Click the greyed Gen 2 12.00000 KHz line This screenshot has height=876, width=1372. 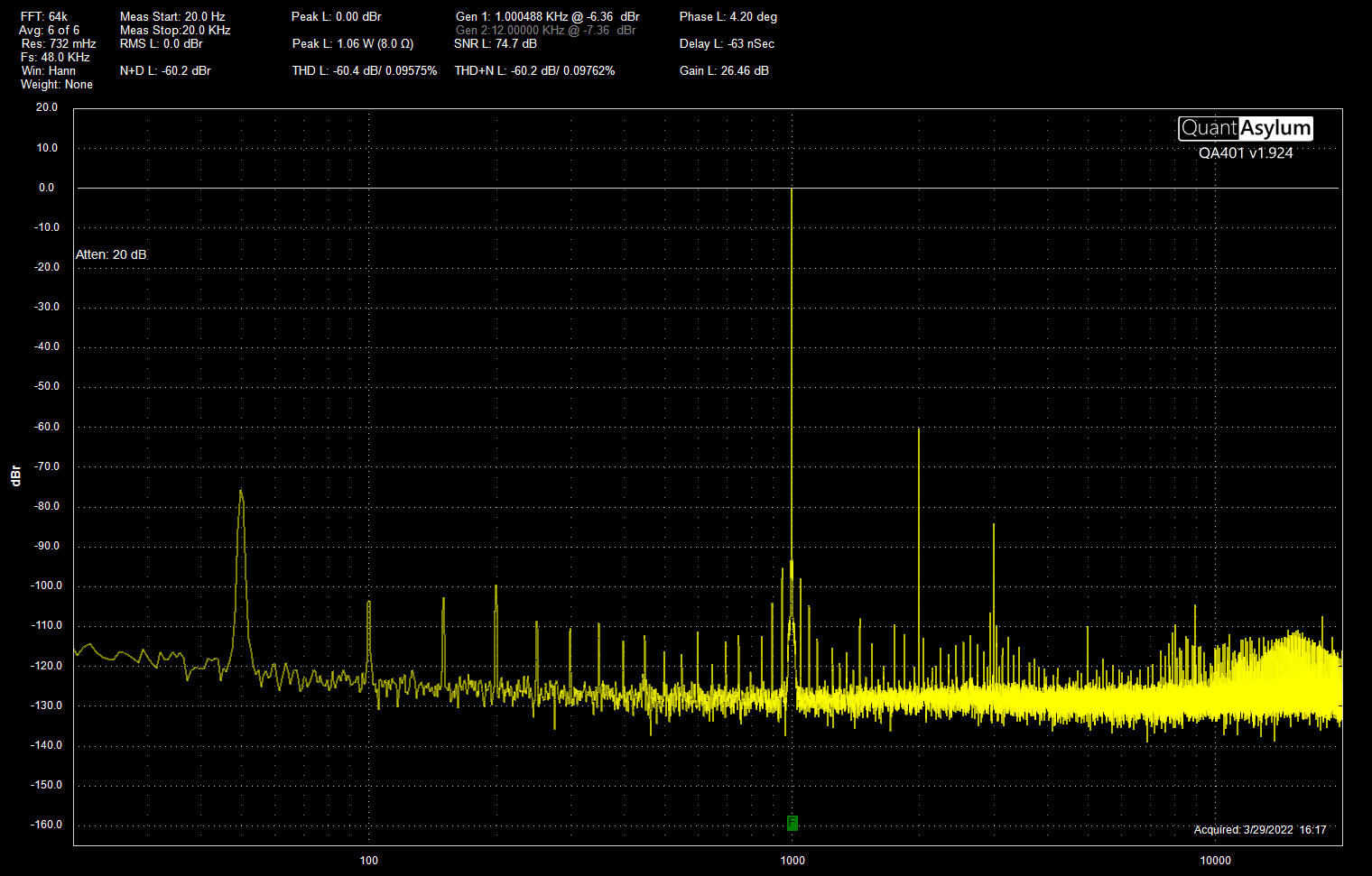546,30
